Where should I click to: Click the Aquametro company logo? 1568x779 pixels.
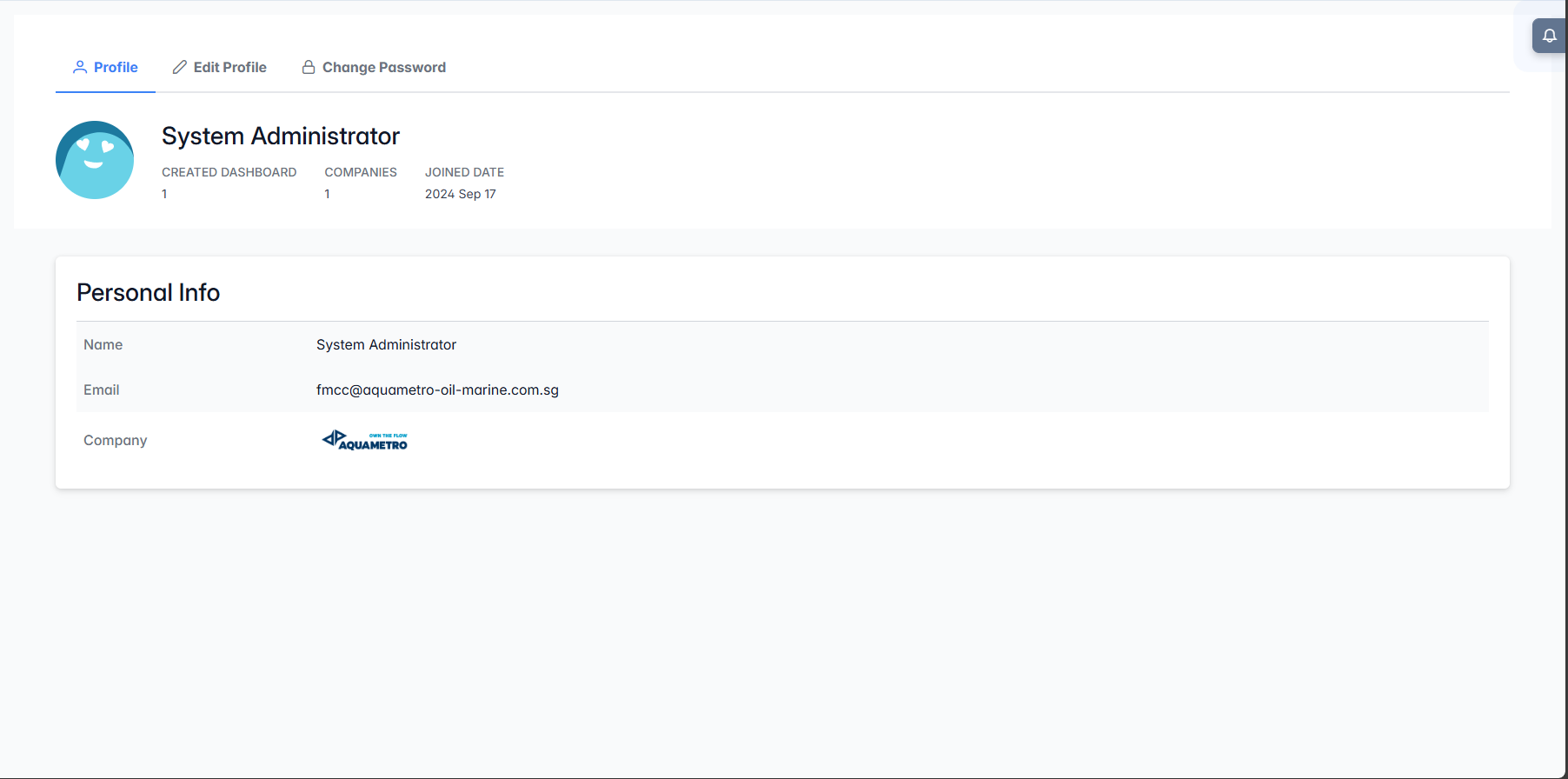[365, 441]
